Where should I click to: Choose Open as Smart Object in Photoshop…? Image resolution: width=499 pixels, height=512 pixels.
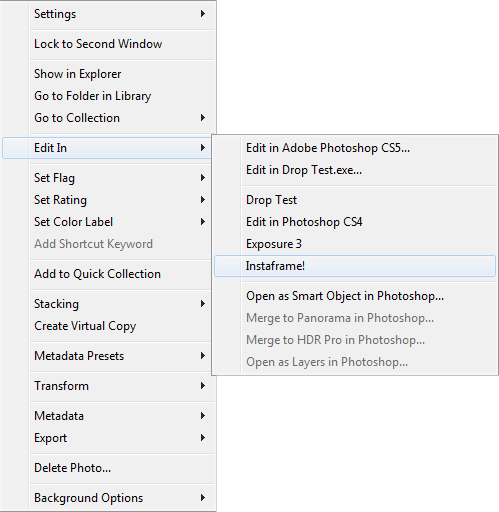355,296
